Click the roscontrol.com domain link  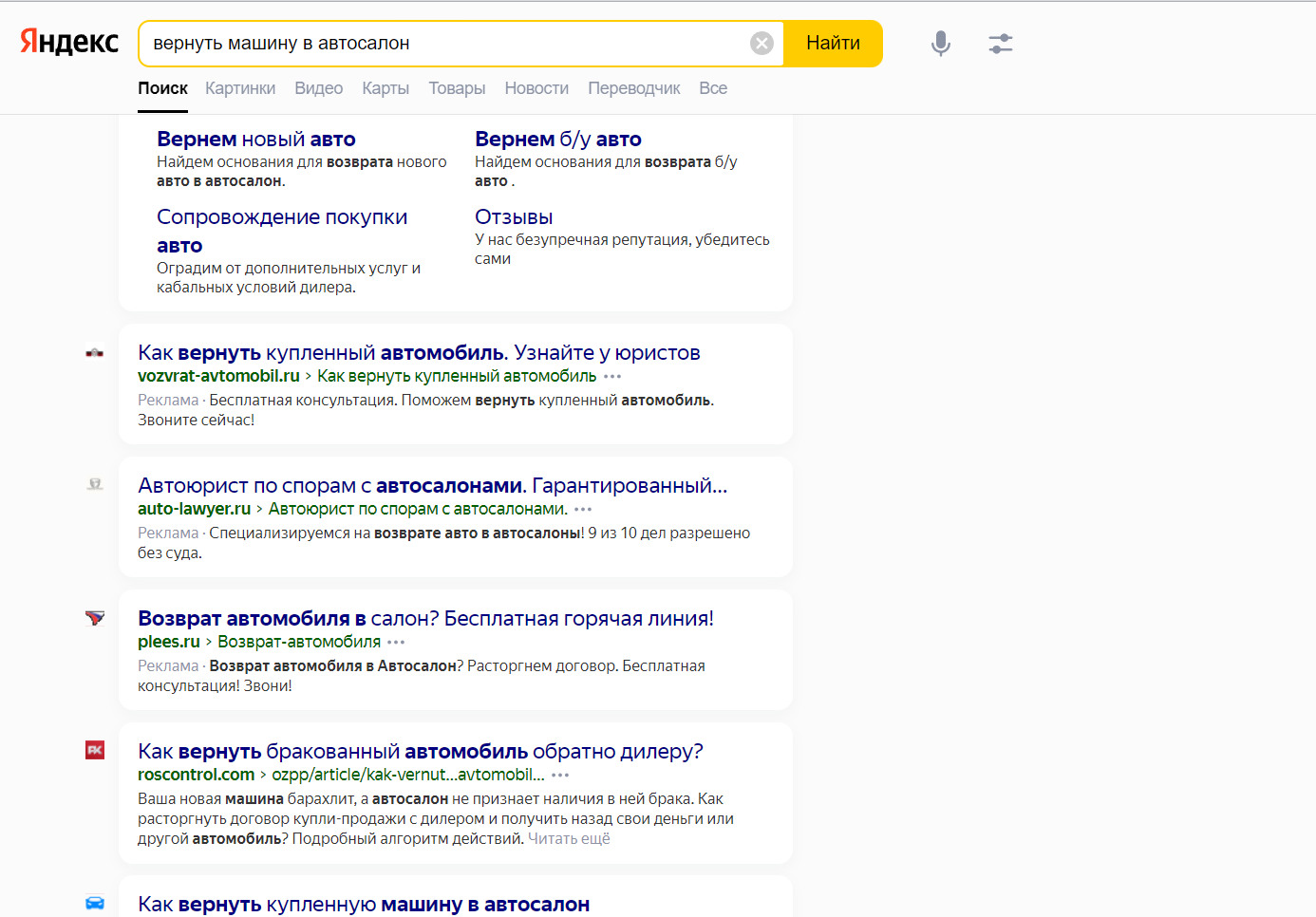coord(197,775)
